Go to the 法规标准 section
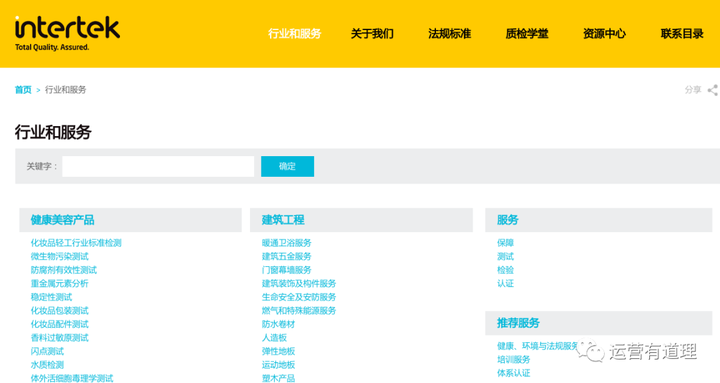Image resolution: width=720 pixels, height=383 pixels. [x=450, y=34]
